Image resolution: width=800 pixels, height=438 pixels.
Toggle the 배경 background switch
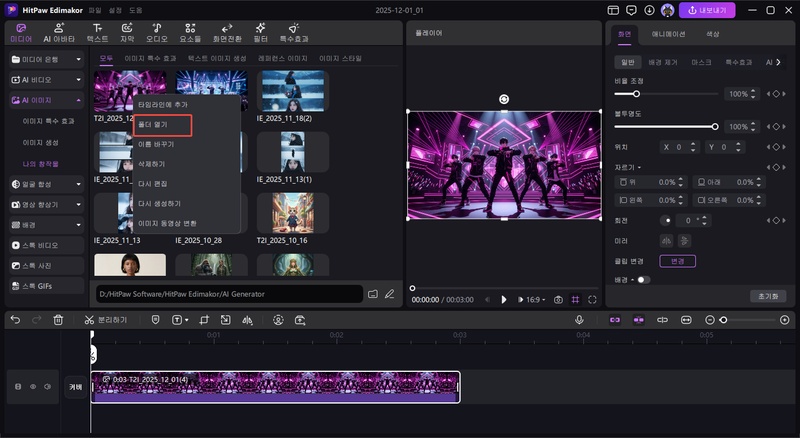pos(643,279)
